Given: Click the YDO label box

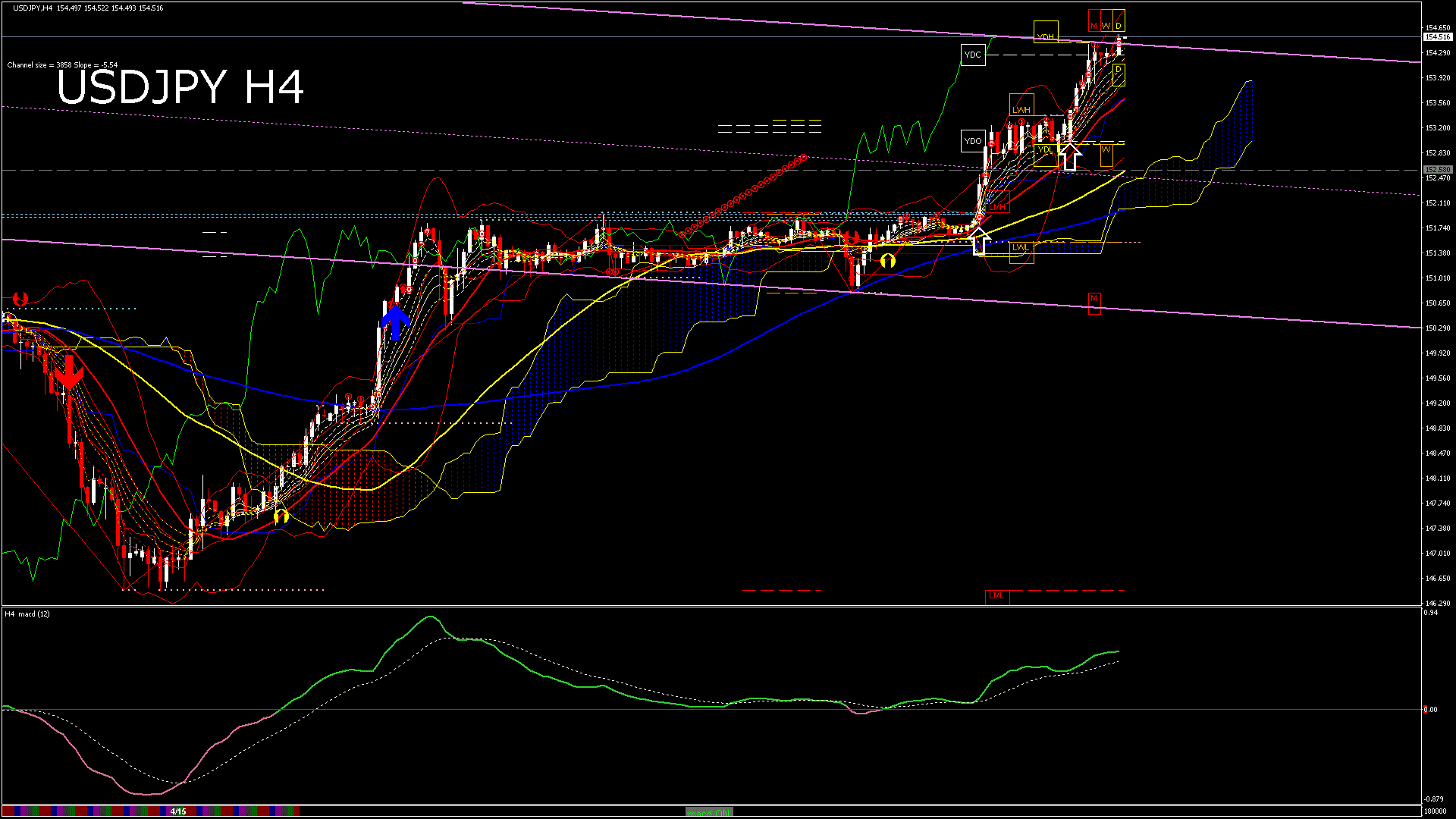Looking at the screenshot, I should pyautogui.click(x=973, y=140).
